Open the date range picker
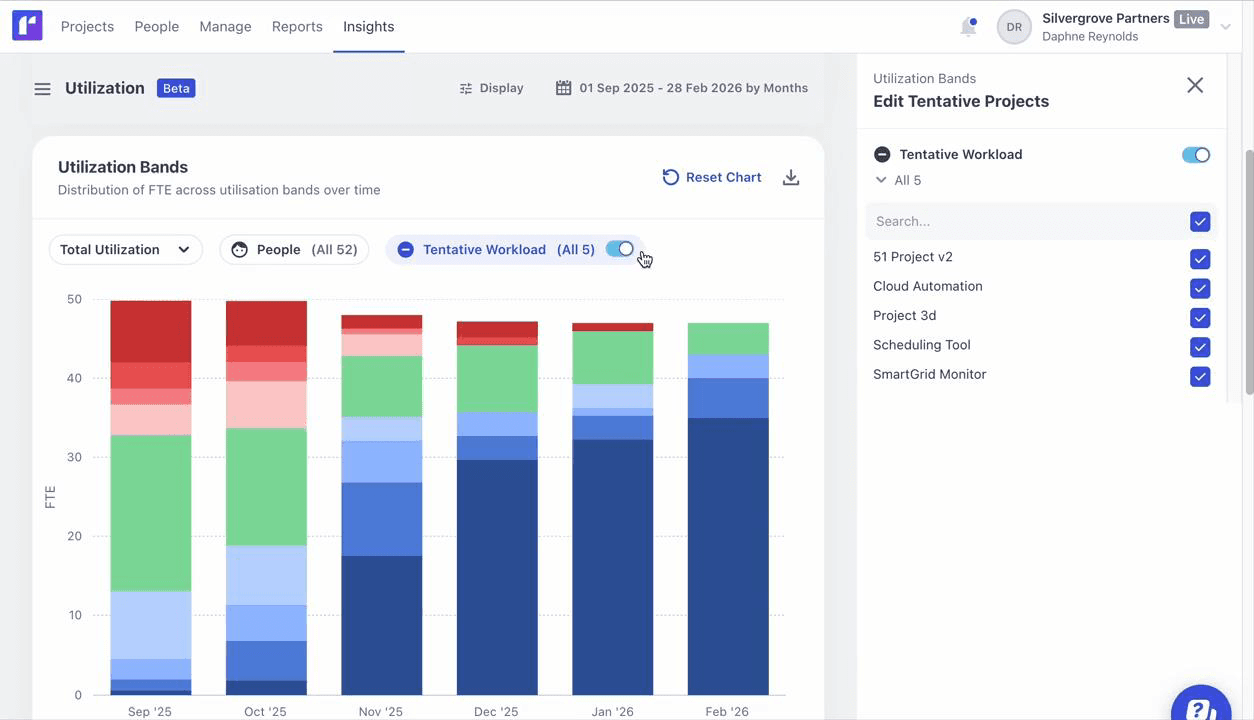1254x720 pixels. click(x=682, y=88)
